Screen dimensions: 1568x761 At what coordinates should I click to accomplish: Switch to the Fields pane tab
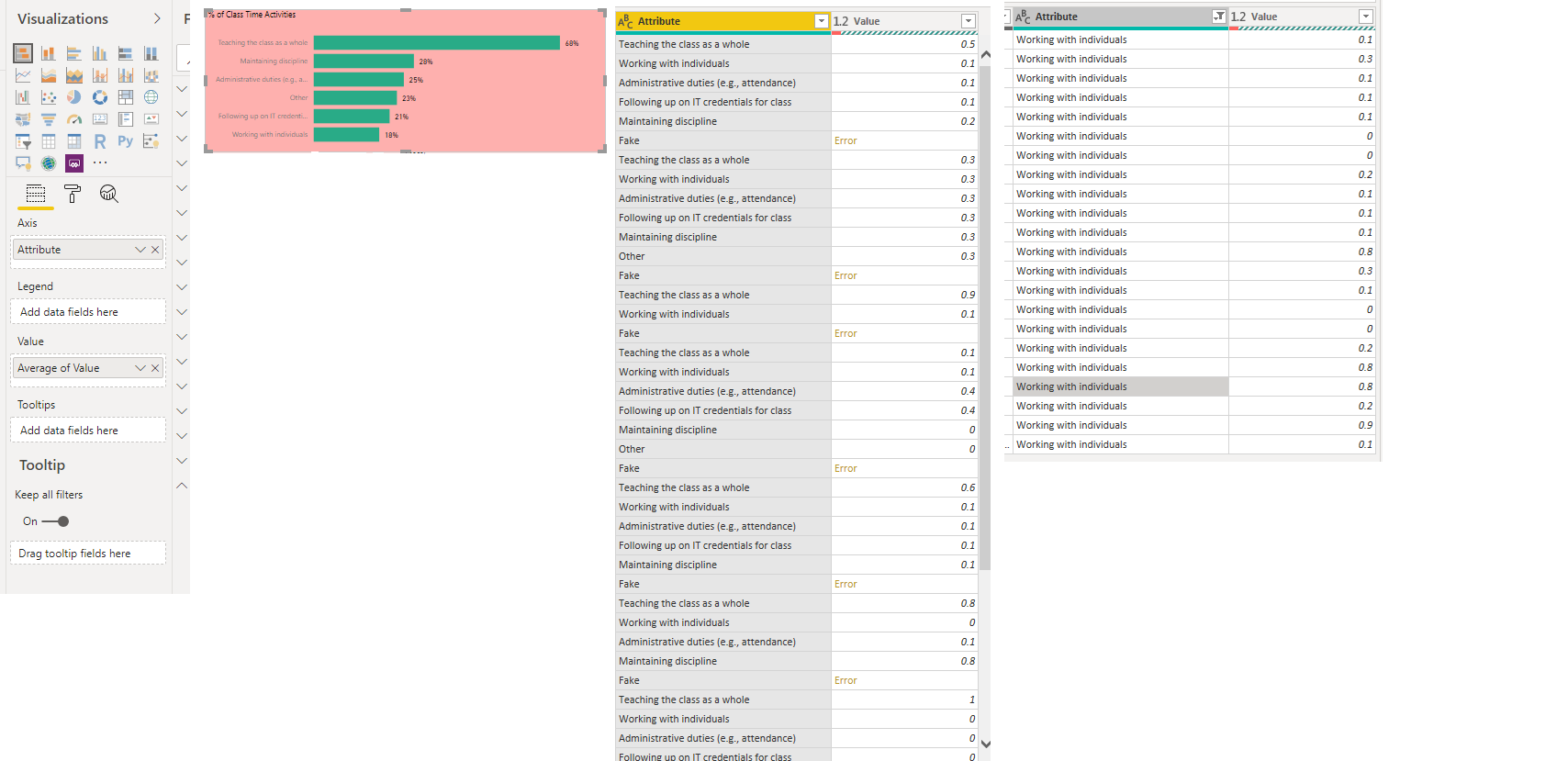(36, 194)
